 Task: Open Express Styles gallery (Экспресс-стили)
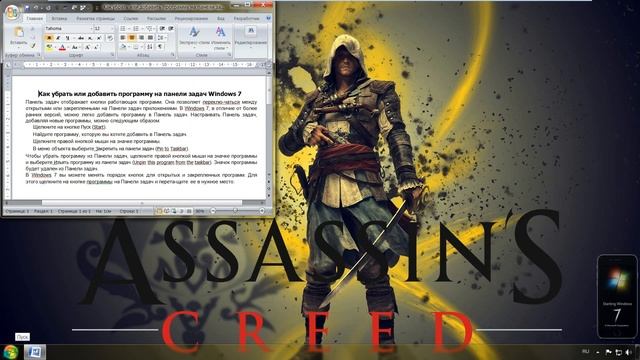point(194,36)
